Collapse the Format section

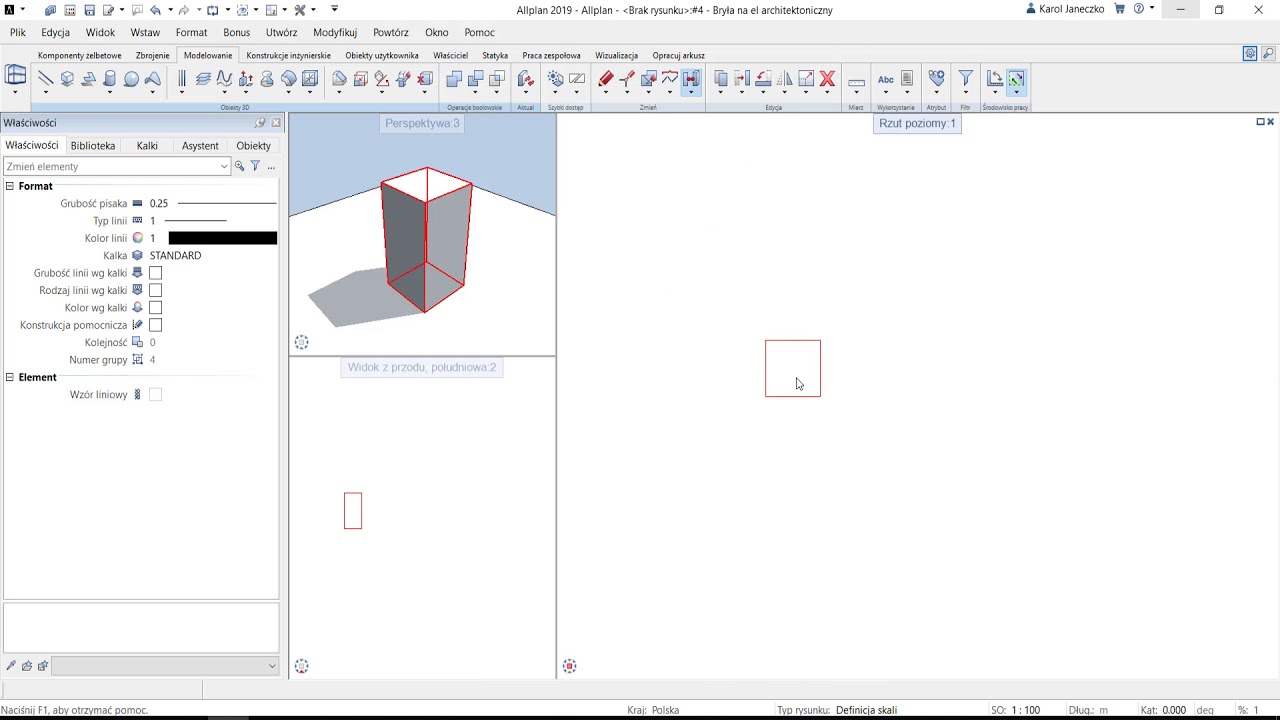pos(10,186)
